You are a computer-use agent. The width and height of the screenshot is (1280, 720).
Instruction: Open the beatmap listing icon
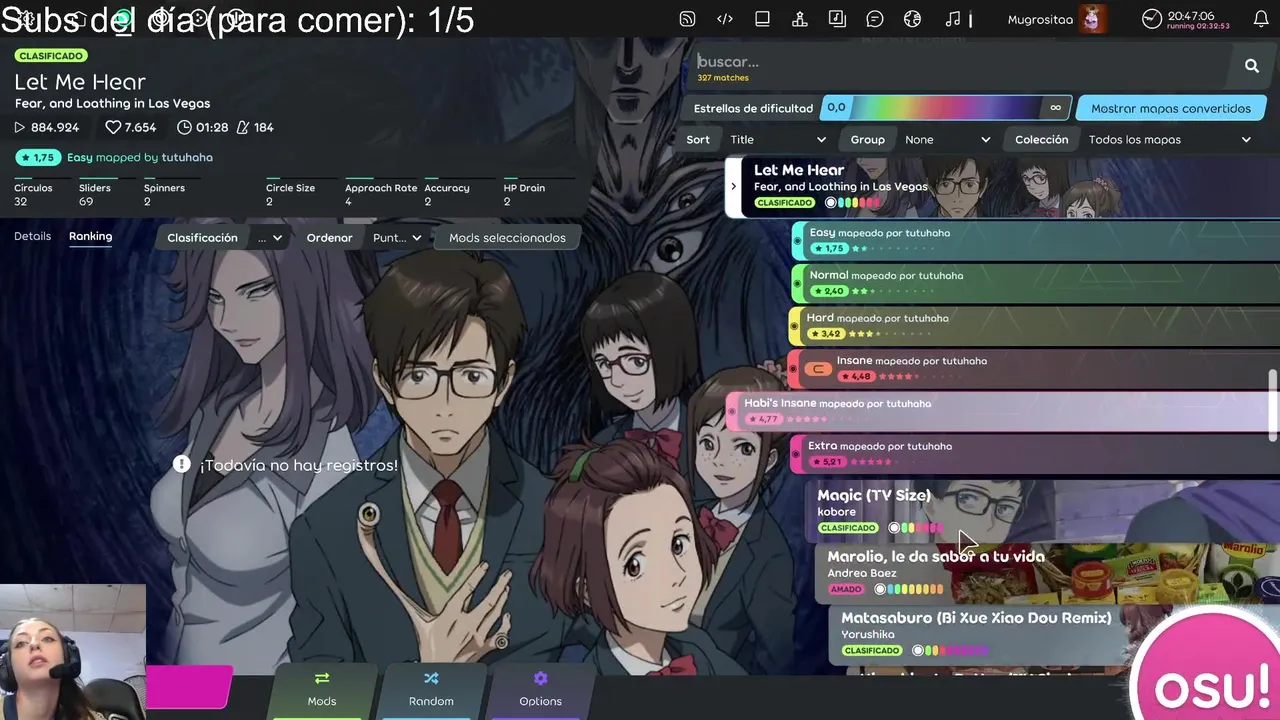(x=837, y=19)
